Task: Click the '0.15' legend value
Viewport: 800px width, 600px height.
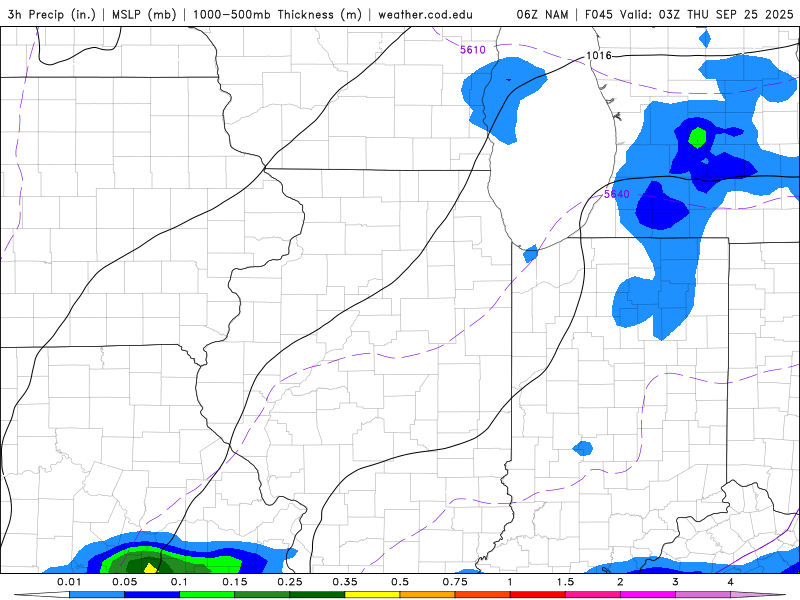Action: pyautogui.click(x=235, y=582)
